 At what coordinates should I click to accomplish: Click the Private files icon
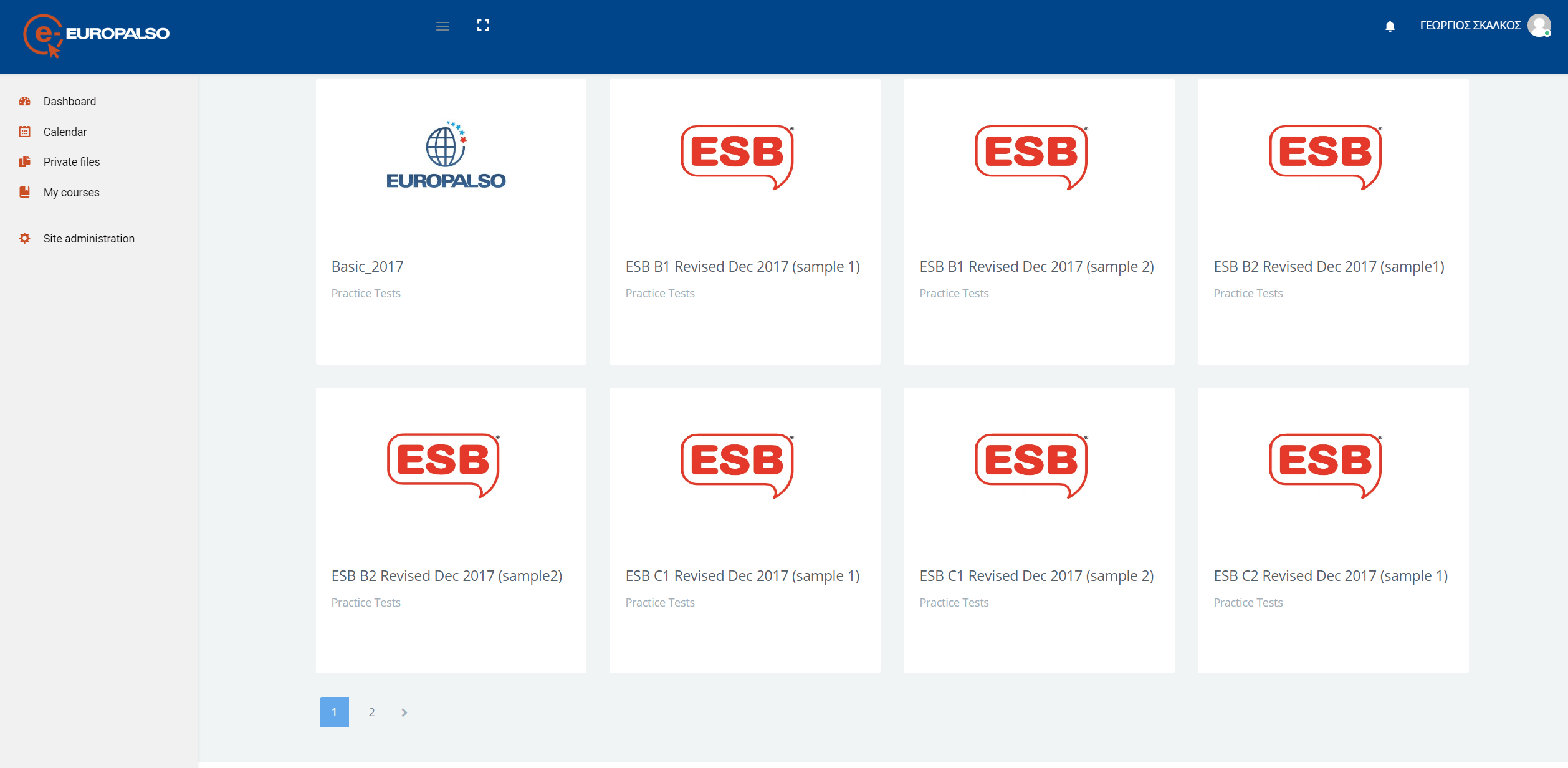pyautogui.click(x=25, y=161)
